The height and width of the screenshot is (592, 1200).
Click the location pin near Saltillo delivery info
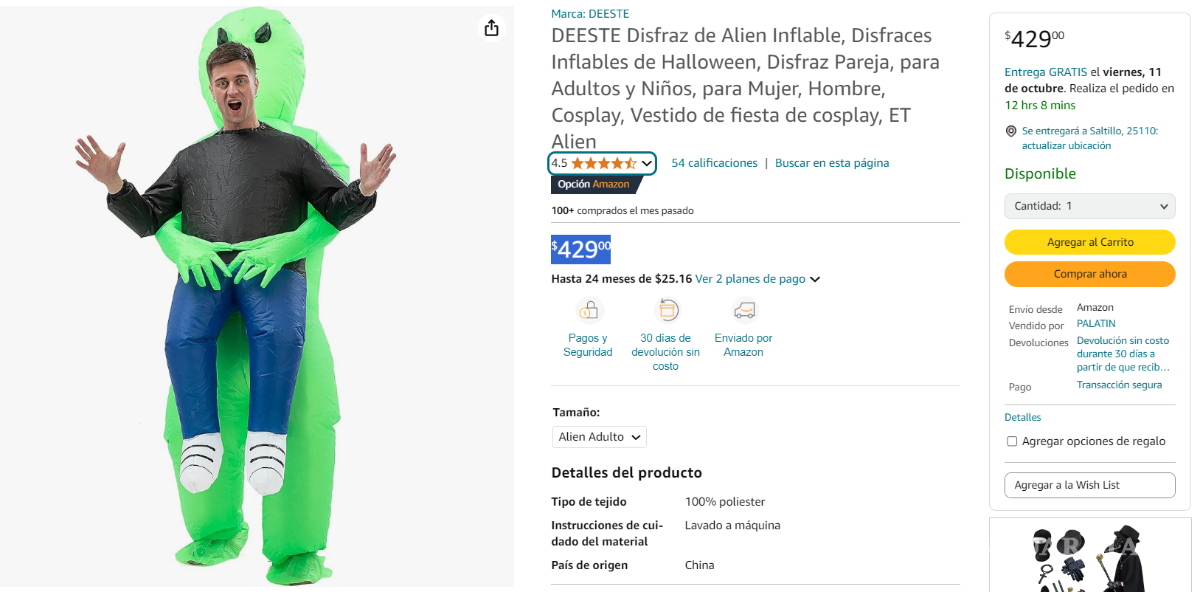1011,130
